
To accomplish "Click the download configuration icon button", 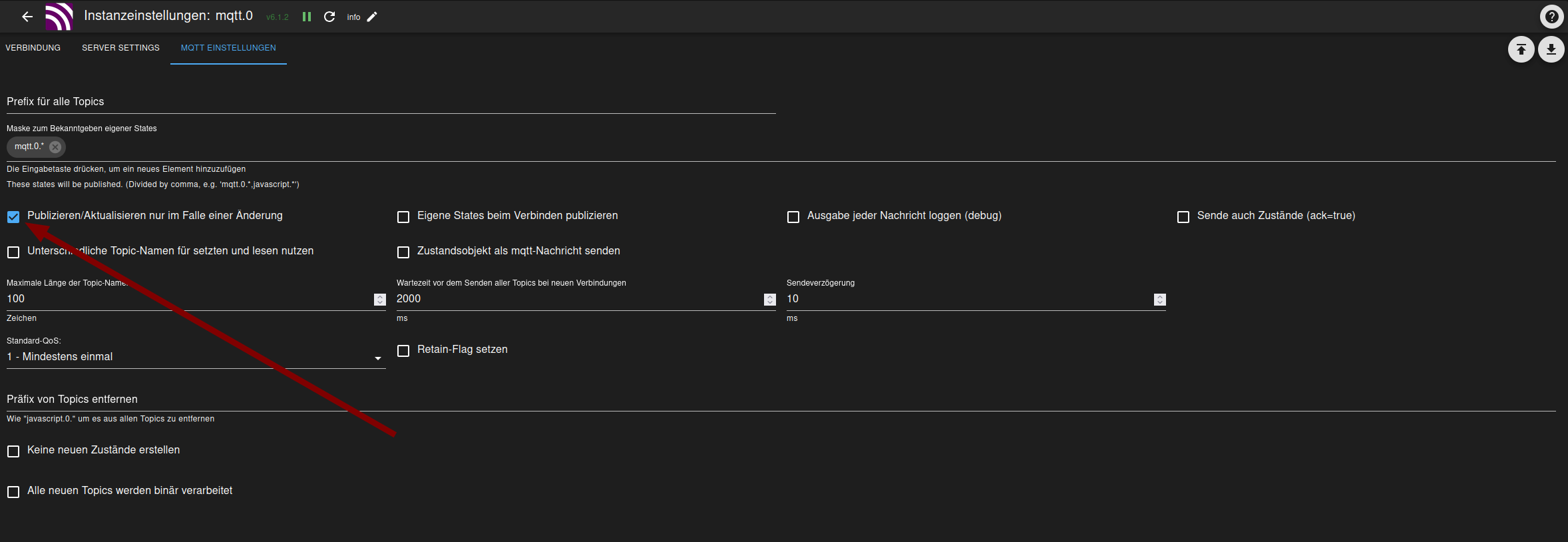I will [1551, 49].
